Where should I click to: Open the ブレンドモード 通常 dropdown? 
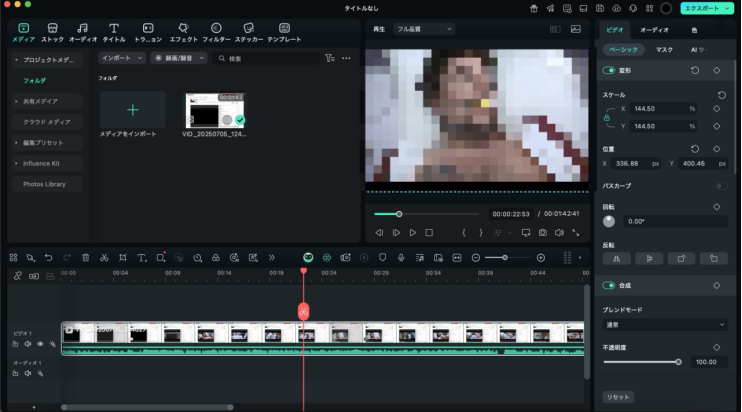(665, 324)
